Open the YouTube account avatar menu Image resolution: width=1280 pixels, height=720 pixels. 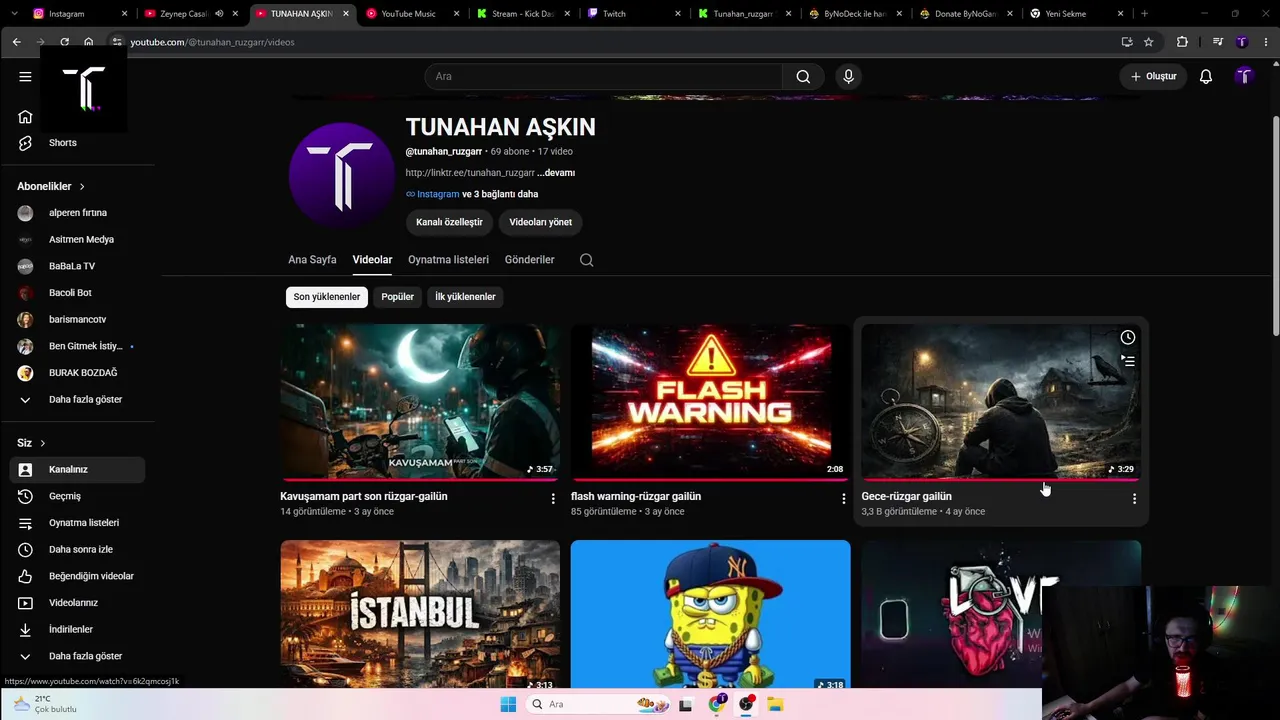click(1244, 76)
